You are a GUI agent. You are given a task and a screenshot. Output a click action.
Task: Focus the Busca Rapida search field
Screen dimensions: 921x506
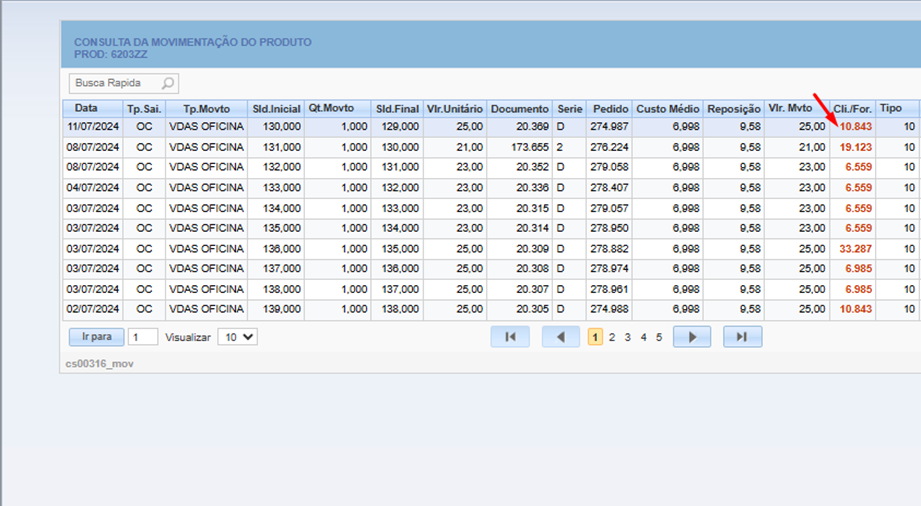[116, 83]
